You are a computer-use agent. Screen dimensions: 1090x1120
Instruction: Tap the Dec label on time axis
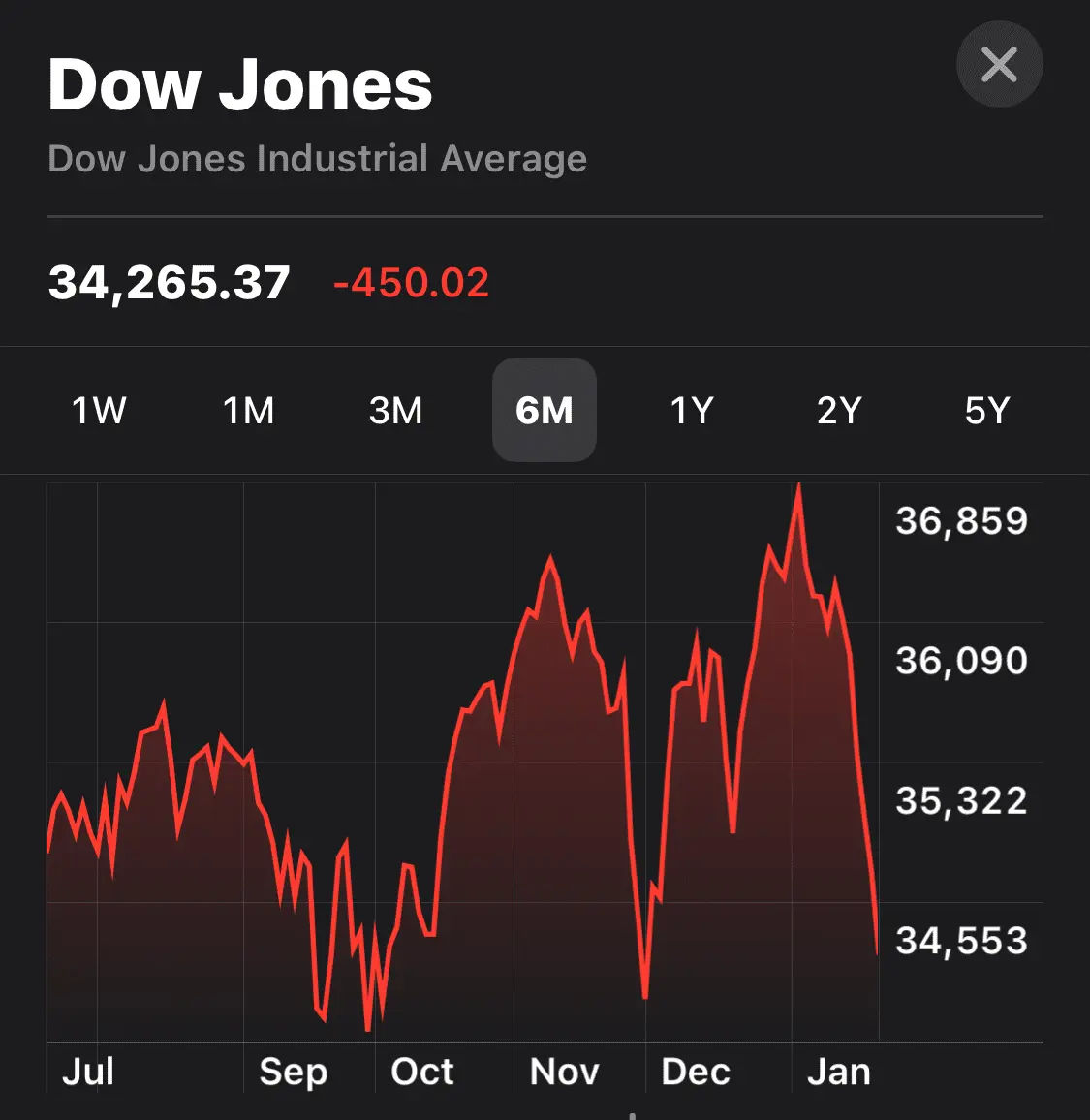[695, 1072]
